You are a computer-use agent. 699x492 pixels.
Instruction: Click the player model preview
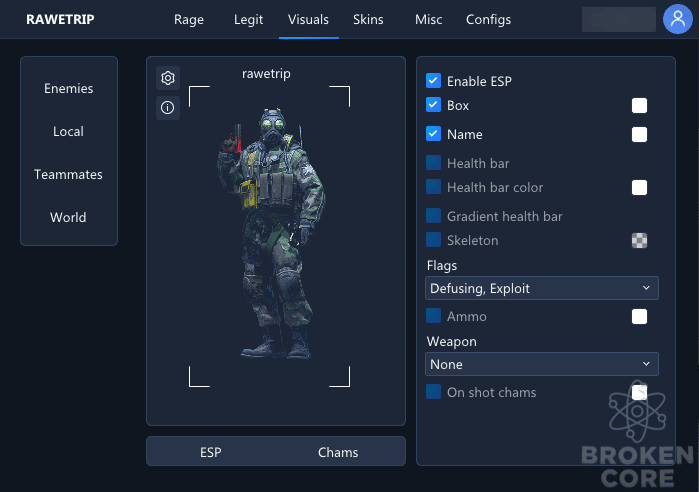pyautogui.click(x=271, y=233)
